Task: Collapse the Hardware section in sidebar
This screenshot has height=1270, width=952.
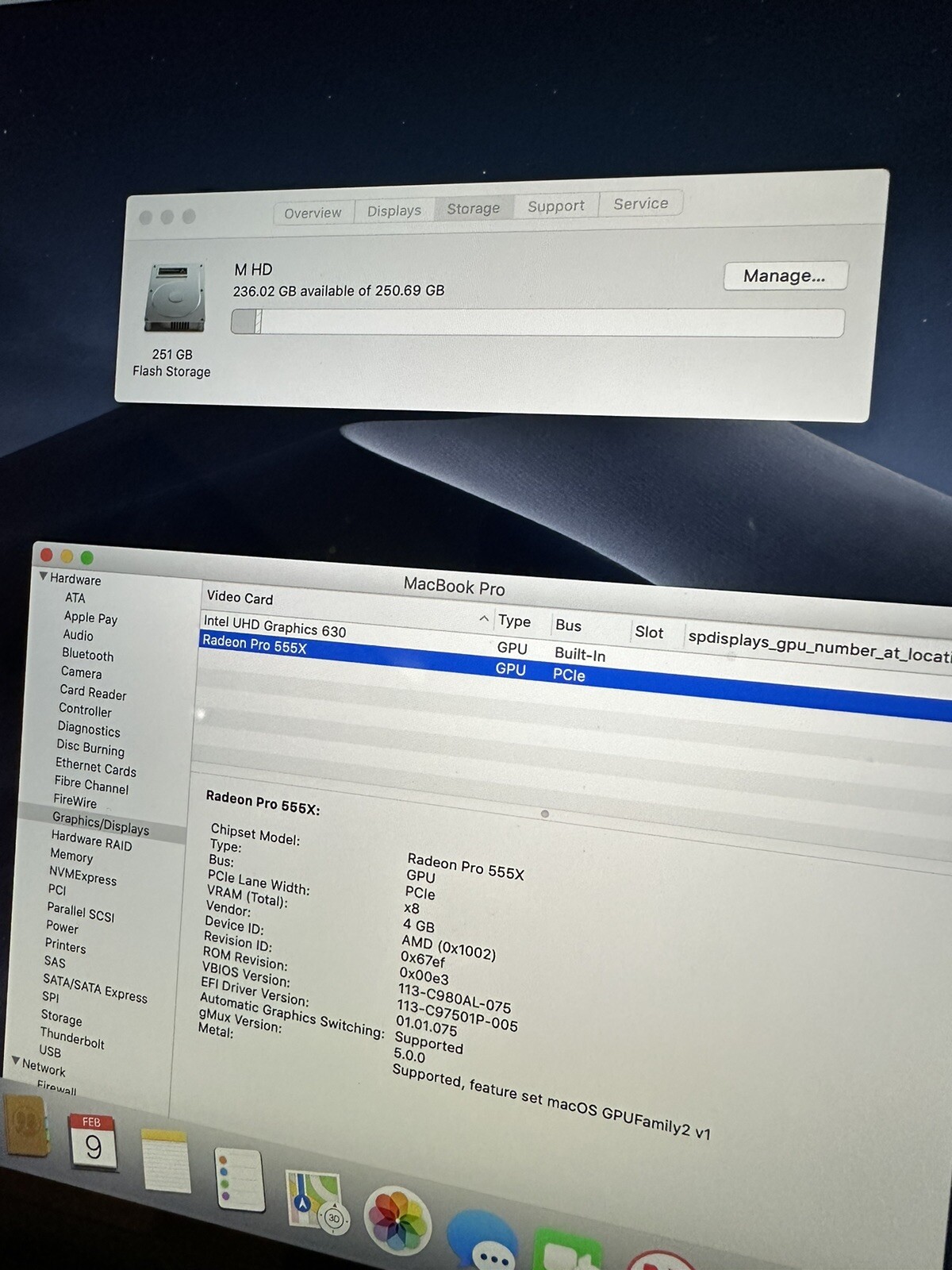Action: [x=44, y=576]
